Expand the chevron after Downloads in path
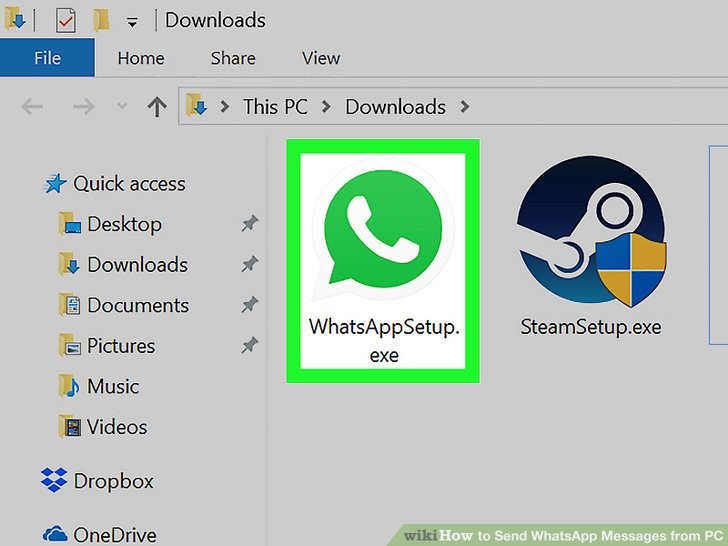 coord(464,107)
